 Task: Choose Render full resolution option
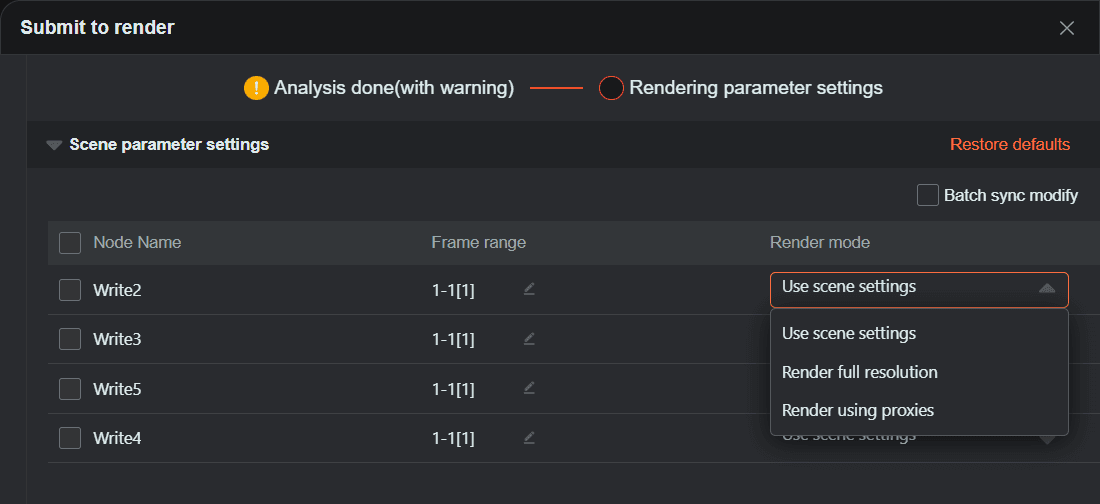859,372
